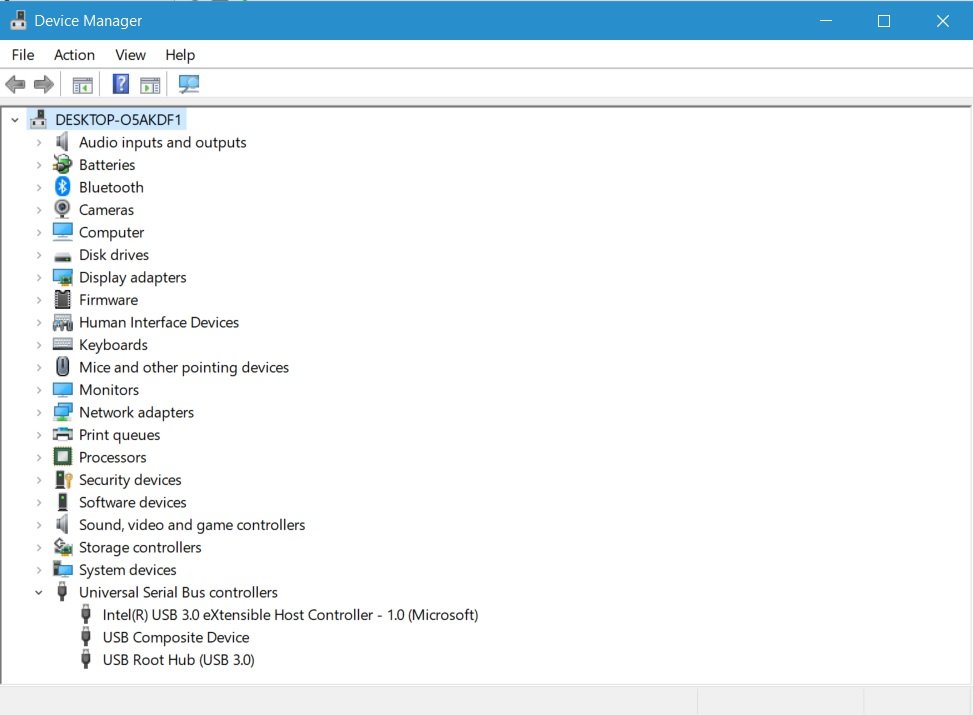Click the Show/Hide Action Pane toolbar icon

click(150, 84)
